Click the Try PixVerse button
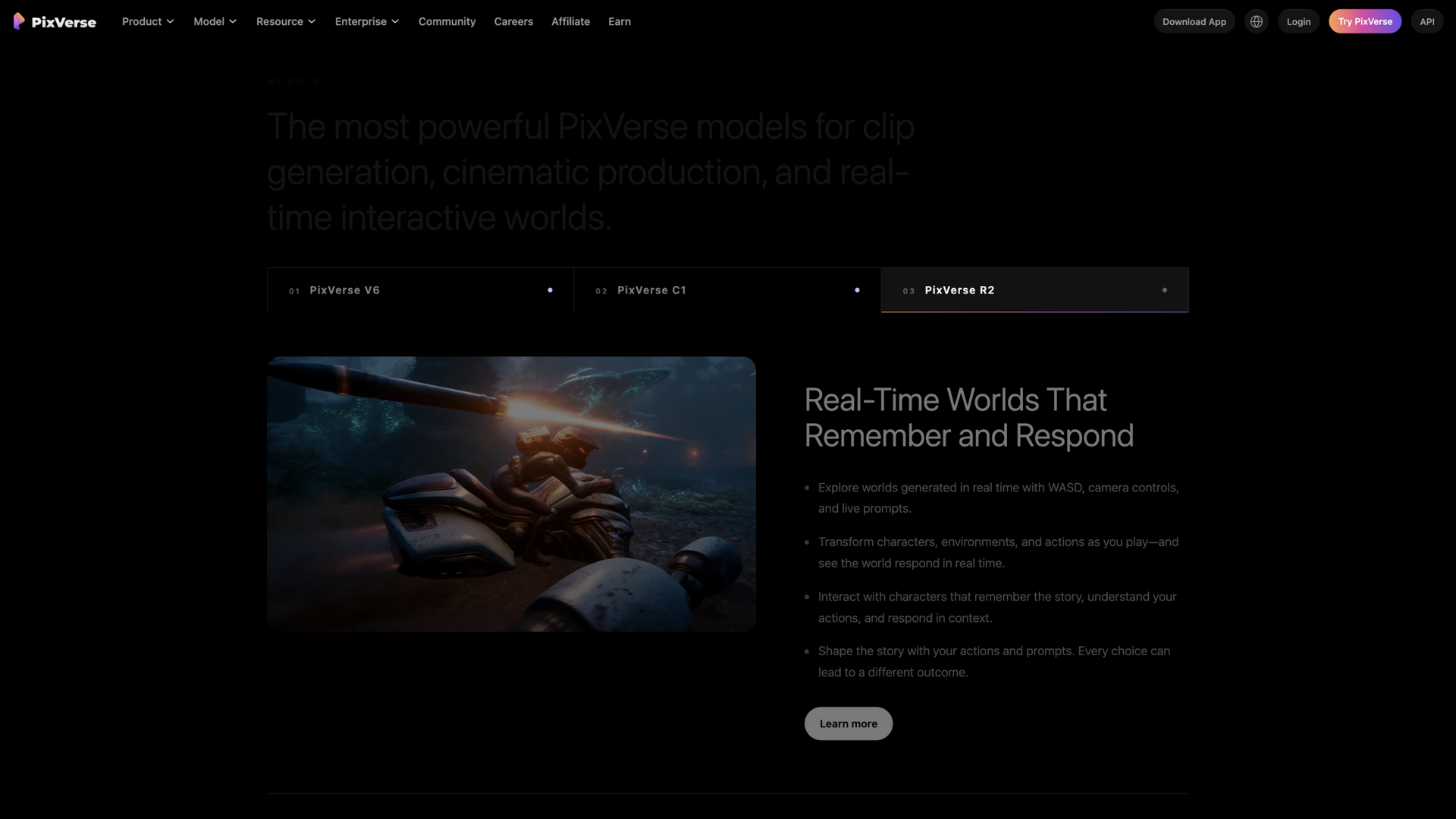The width and height of the screenshot is (1456, 819). pyautogui.click(x=1365, y=21)
